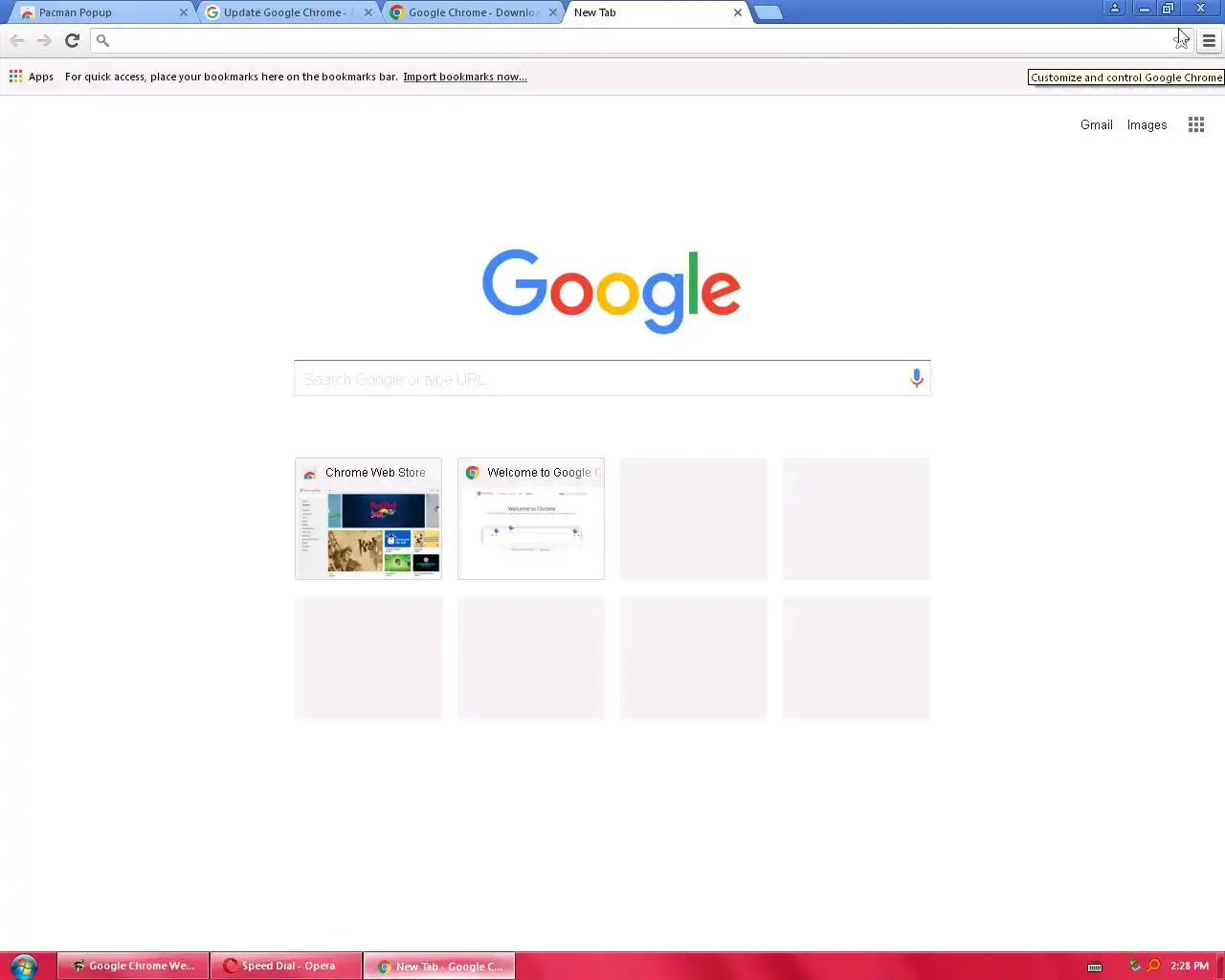Click the address bar field
Screen dimensions: 1225x980
pos(641,40)
